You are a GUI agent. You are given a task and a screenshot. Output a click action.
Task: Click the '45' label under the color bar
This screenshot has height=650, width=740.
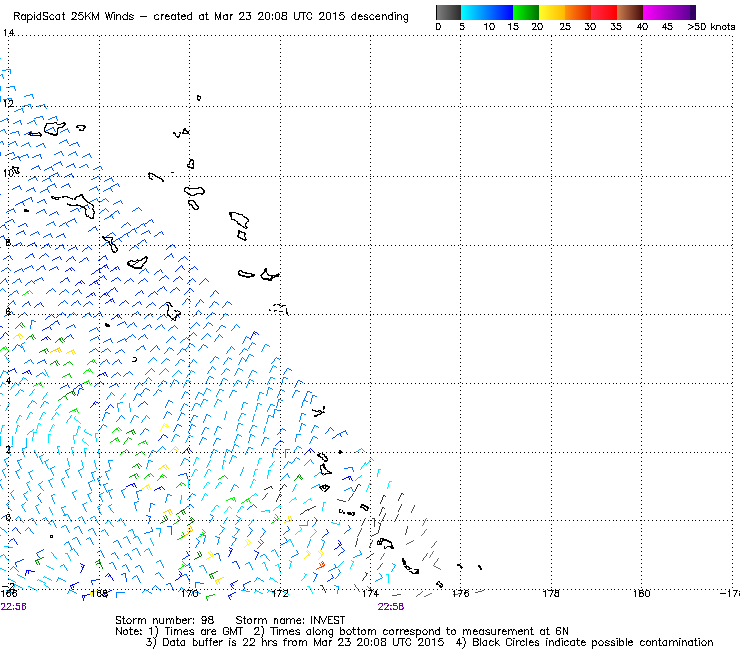click(x=667, y=27)
